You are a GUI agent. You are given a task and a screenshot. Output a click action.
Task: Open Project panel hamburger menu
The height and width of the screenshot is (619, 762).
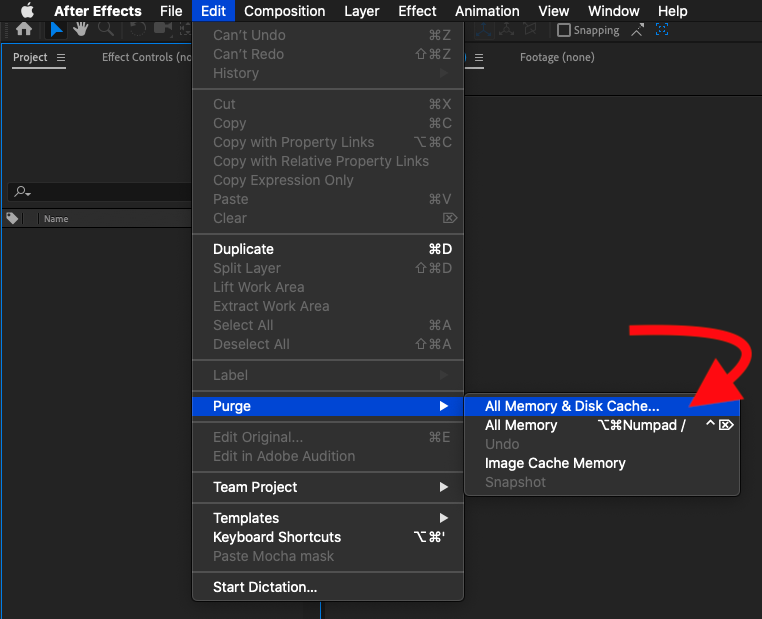coord(61,57)
